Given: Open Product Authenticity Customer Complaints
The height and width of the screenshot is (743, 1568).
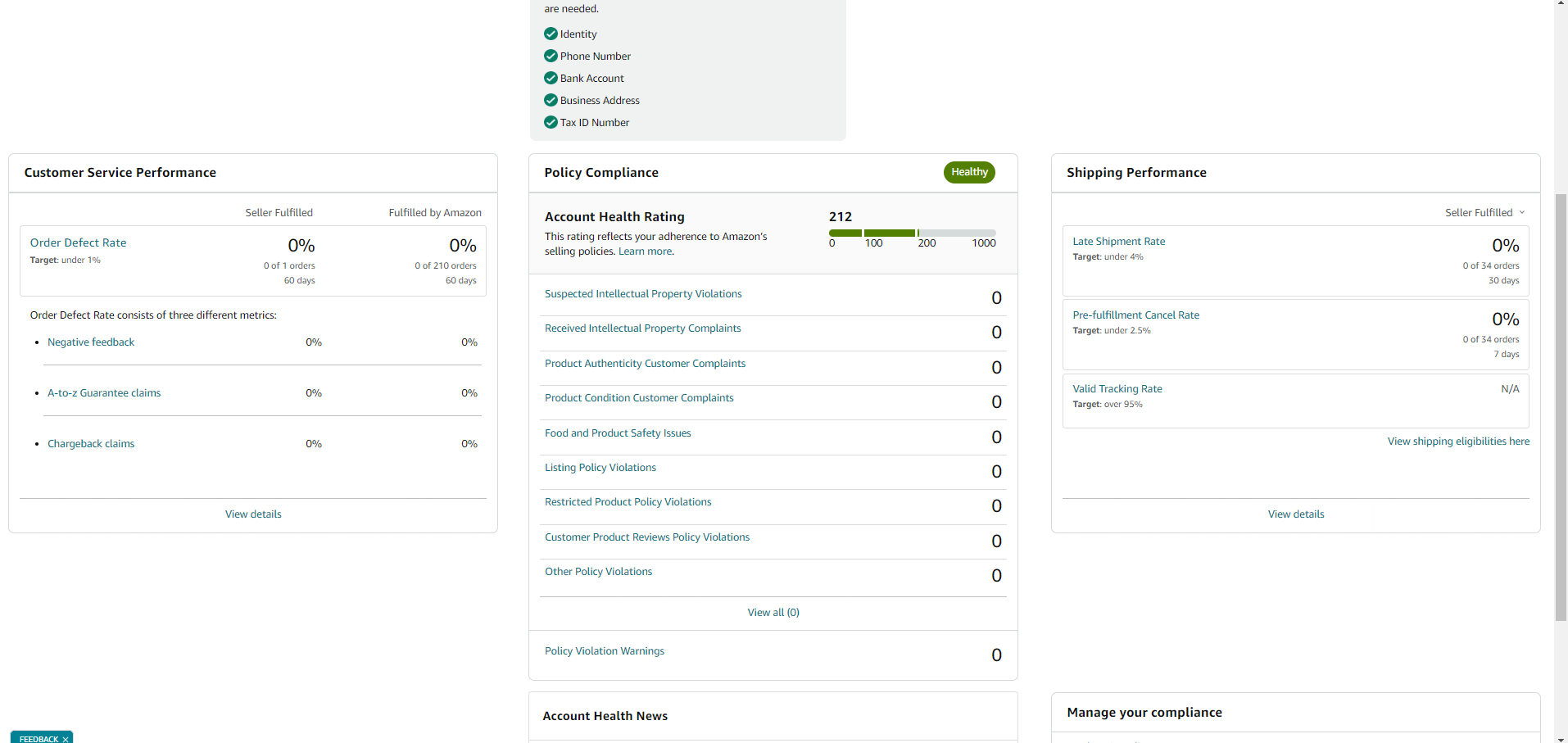Looking at the screenshot, I should click(x=646, y=363).
